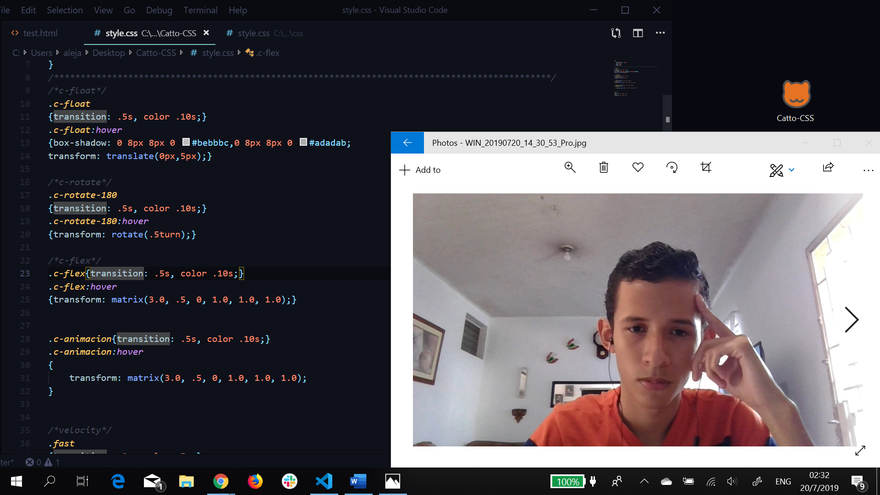
Task: Open the Photos more options ellipsis menu
Action: pyautogui.click(x=868, y=170)
